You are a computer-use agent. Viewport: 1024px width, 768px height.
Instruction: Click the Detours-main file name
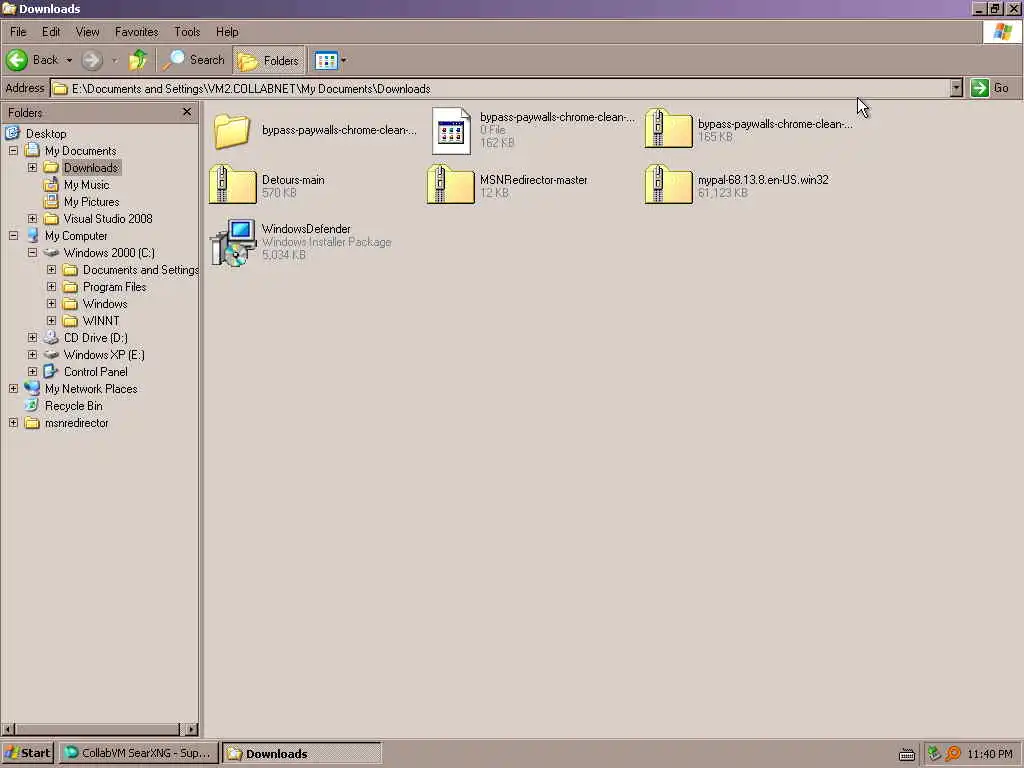tap(293, 180)
